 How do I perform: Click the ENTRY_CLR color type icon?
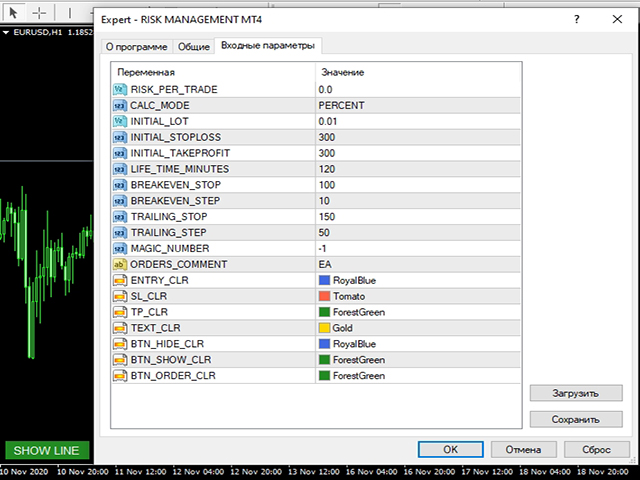point(120,280)
